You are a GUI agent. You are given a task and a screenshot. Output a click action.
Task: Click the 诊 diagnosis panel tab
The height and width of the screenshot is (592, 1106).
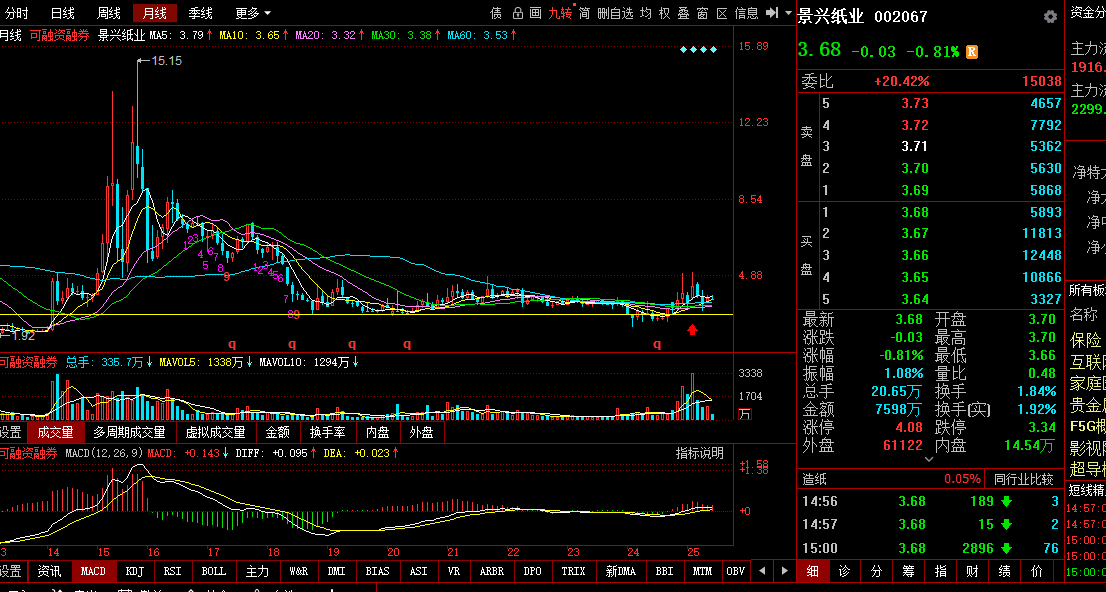[844, 571]
